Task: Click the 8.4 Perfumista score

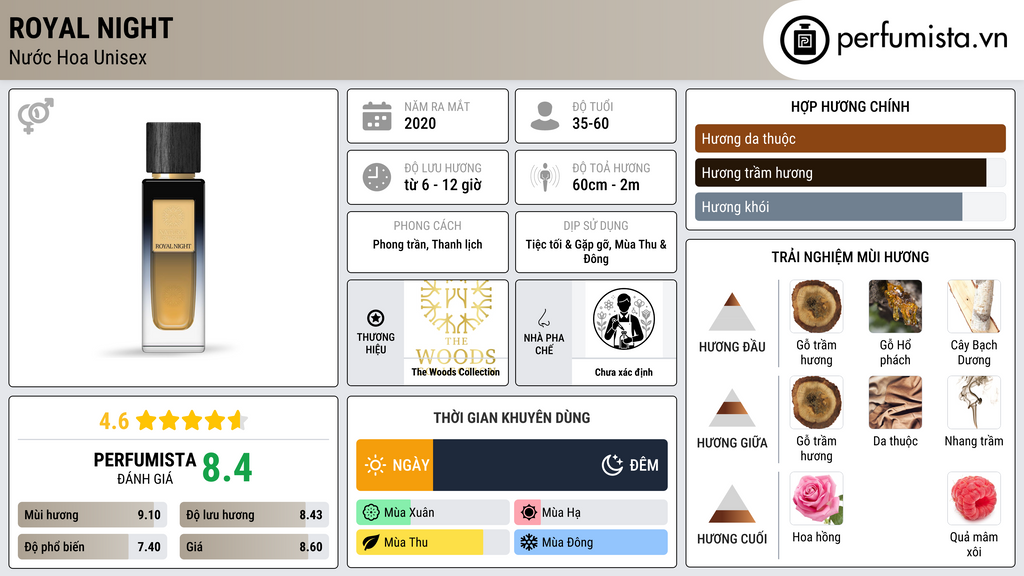Action: [x=227, y=468]
